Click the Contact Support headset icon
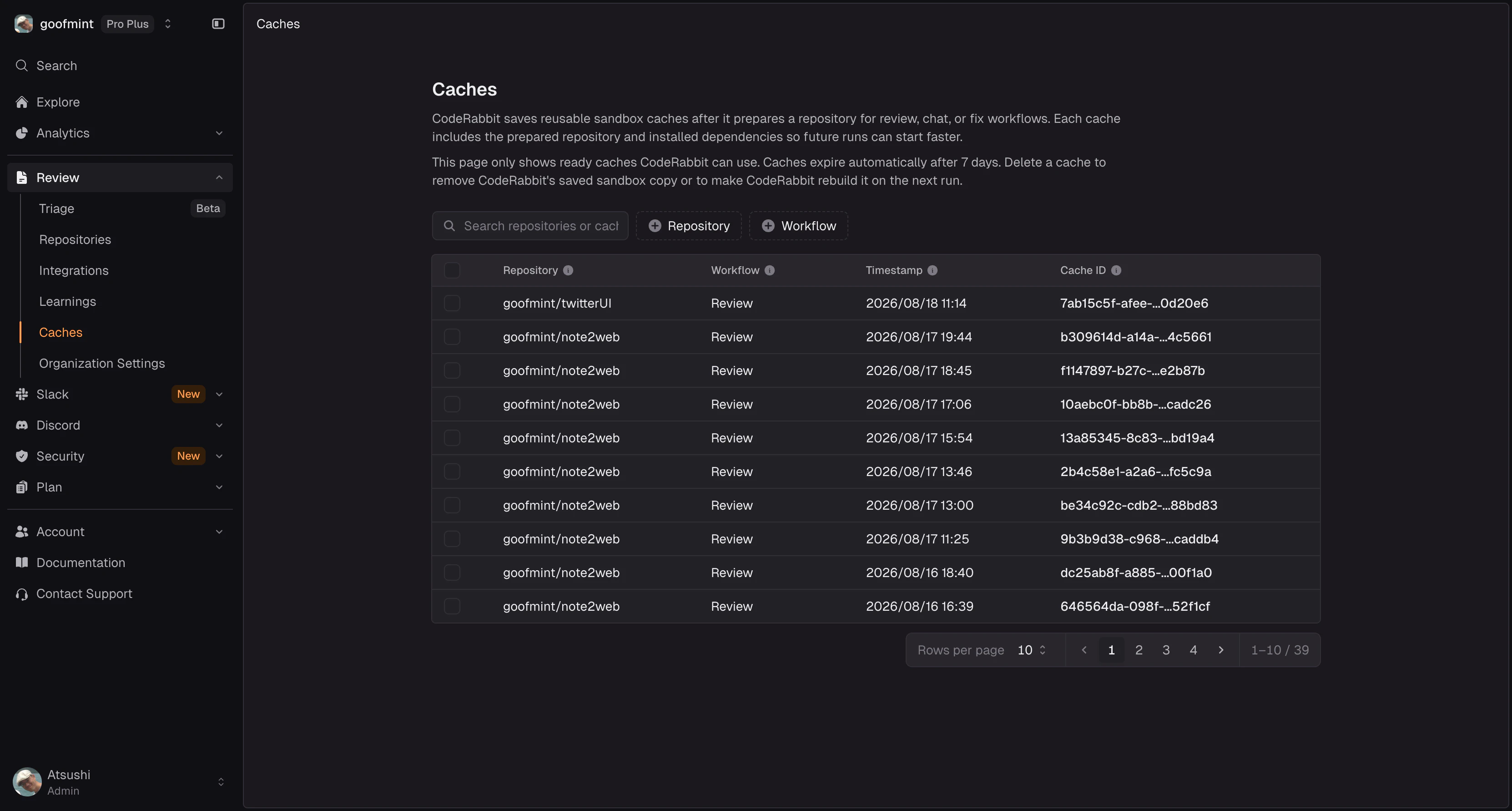Viewport: 1512px width, 811px height. (x=22, y=594)
